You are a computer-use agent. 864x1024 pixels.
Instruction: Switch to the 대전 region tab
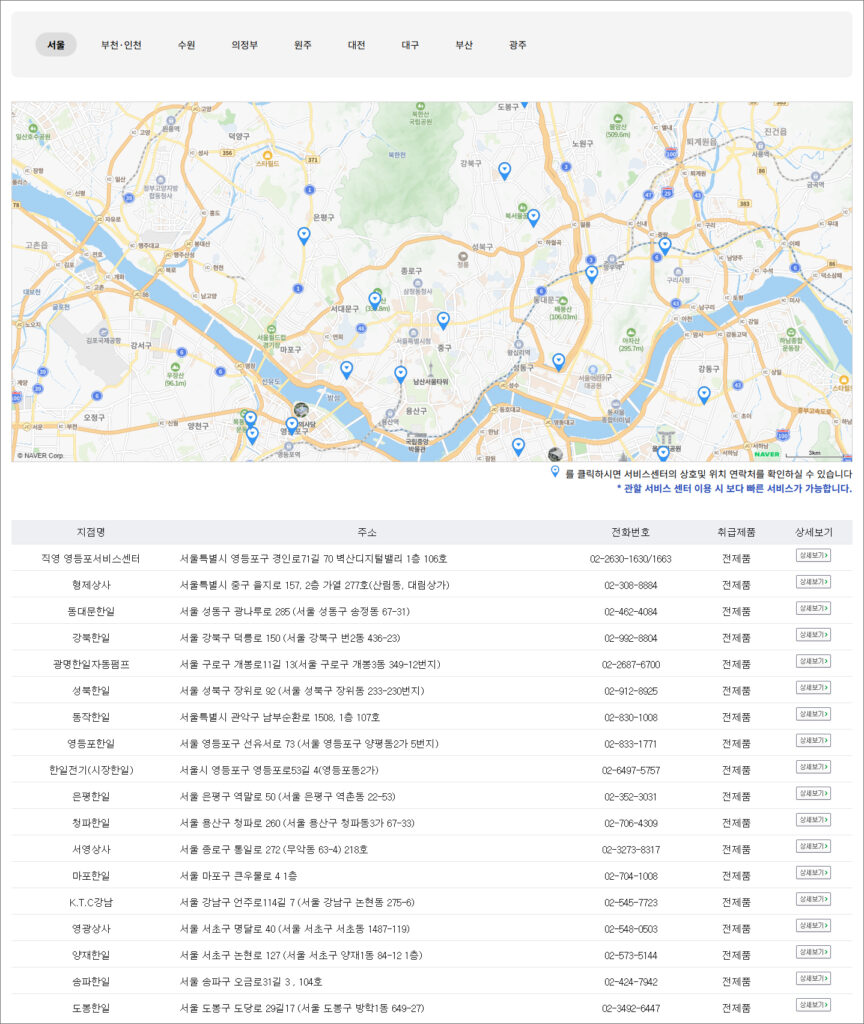click(356, 45)
